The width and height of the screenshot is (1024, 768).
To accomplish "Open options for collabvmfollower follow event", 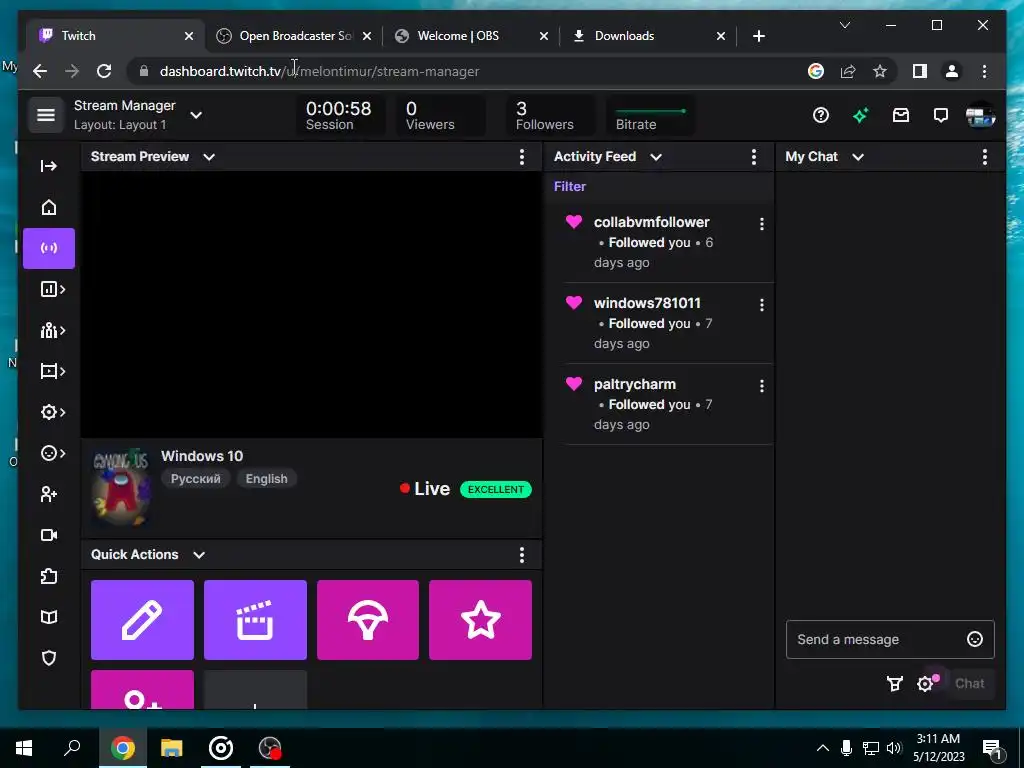I will click(761, 224).
